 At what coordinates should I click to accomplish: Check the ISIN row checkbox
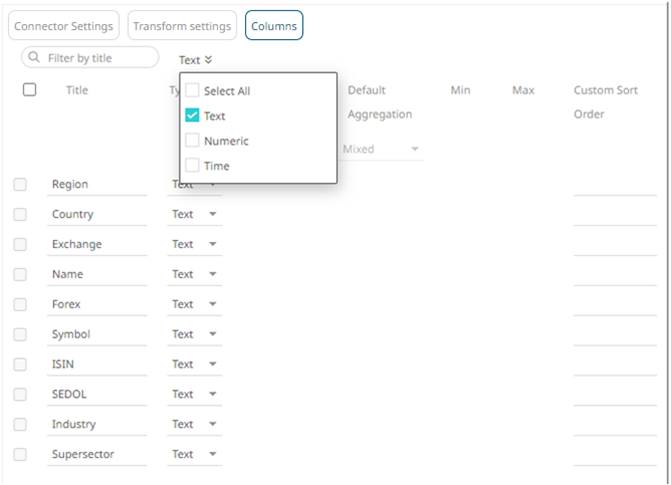[21, 364]
